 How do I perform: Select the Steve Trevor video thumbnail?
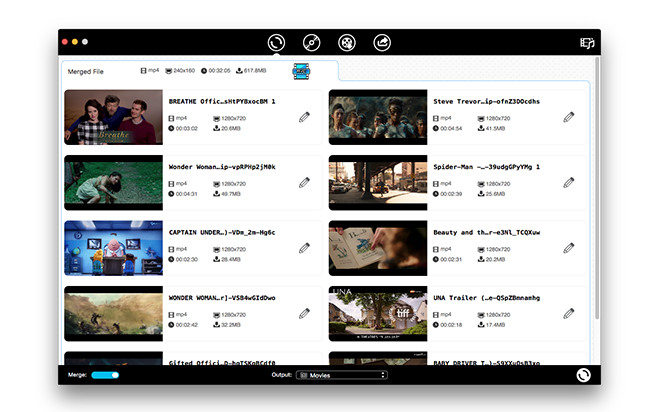click(x=378, y=117)
